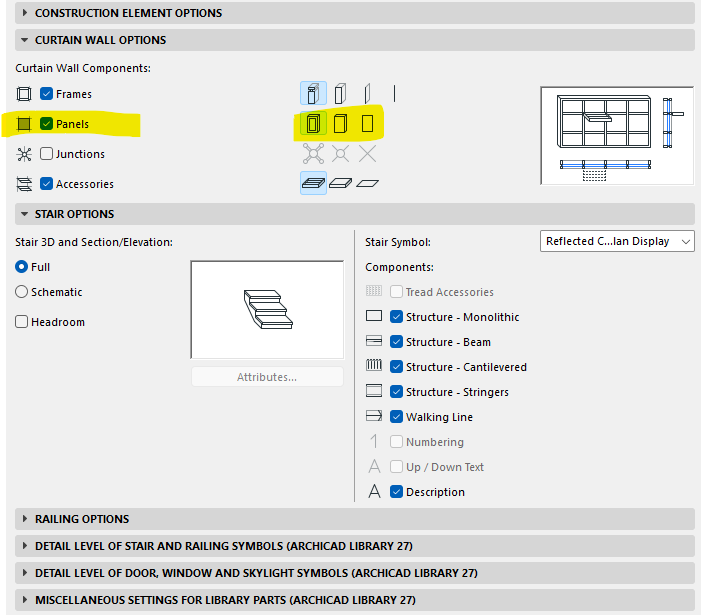Image resolution: width=701 pixels, height=615 pixels.
Task: Select simplified Junctions display icon
Action: (x=340, y=154)
